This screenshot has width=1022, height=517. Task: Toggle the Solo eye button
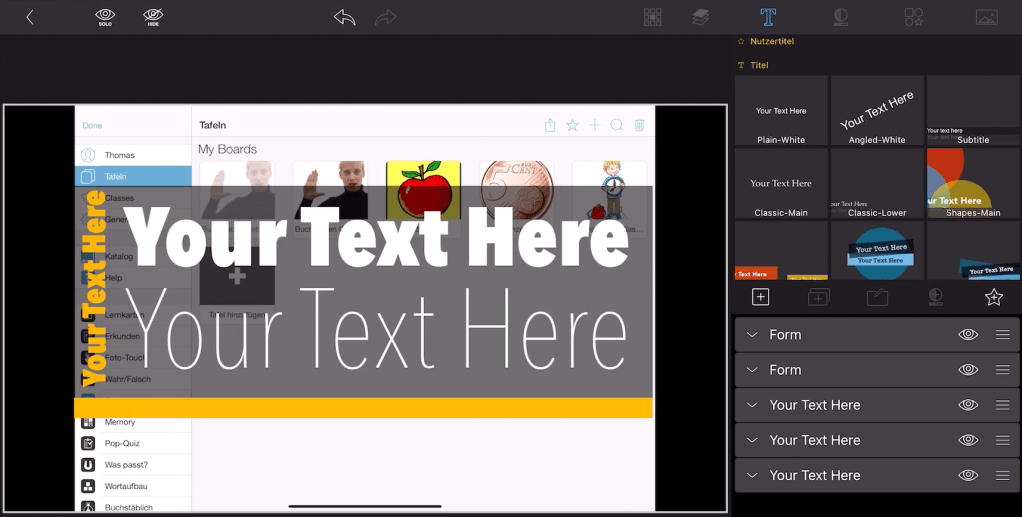point(105,16)
